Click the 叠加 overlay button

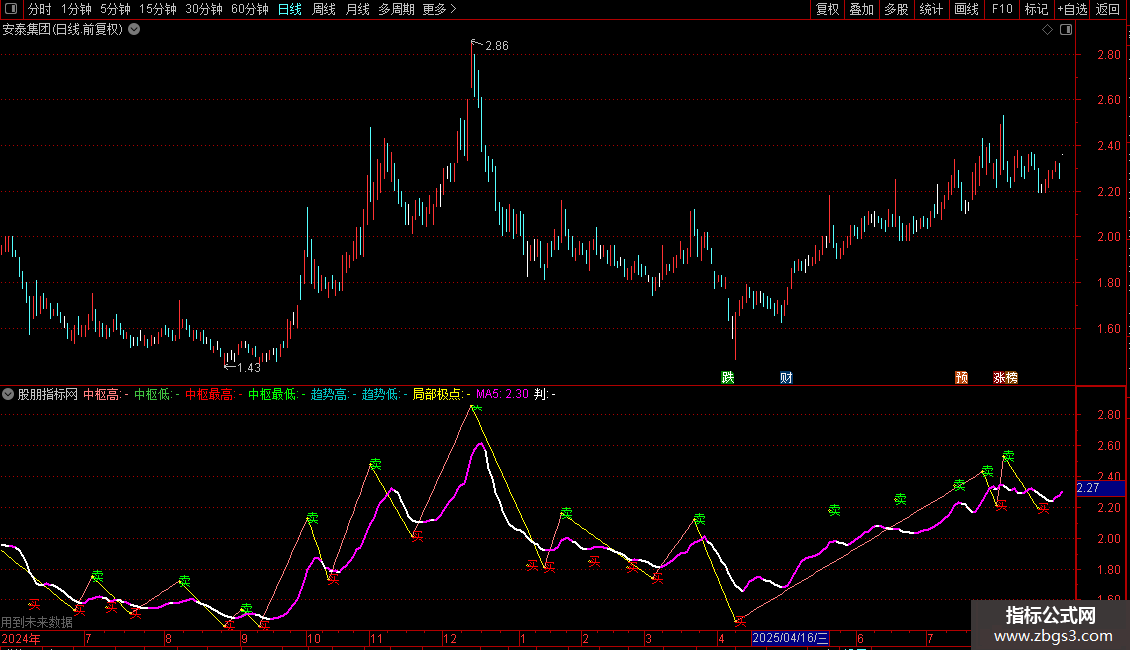tap(861, 9)
